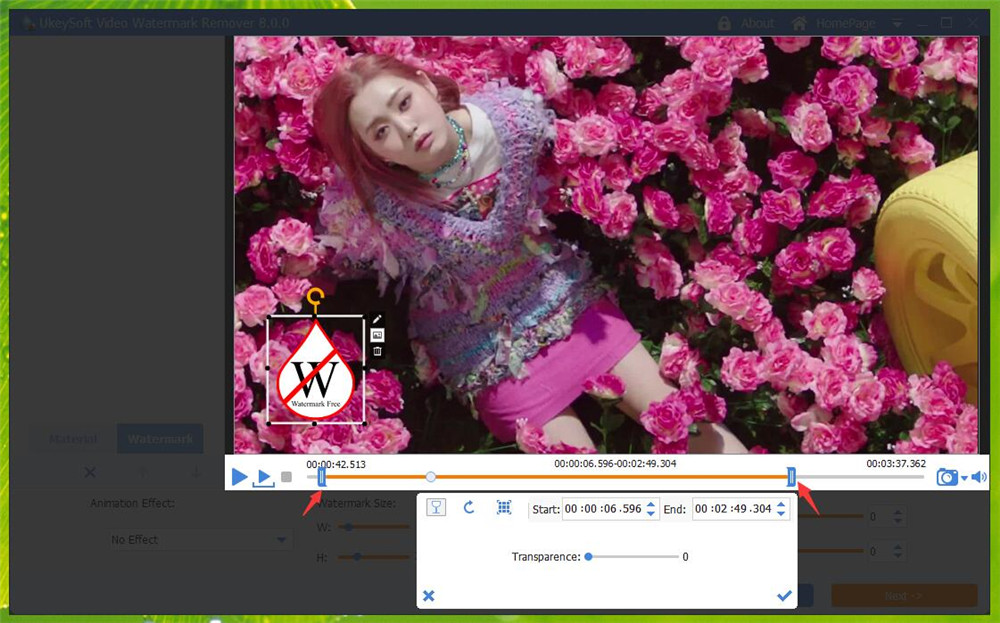Confirm watermark settings with the checkmark

pyautogui.click(x=784, y=595)
